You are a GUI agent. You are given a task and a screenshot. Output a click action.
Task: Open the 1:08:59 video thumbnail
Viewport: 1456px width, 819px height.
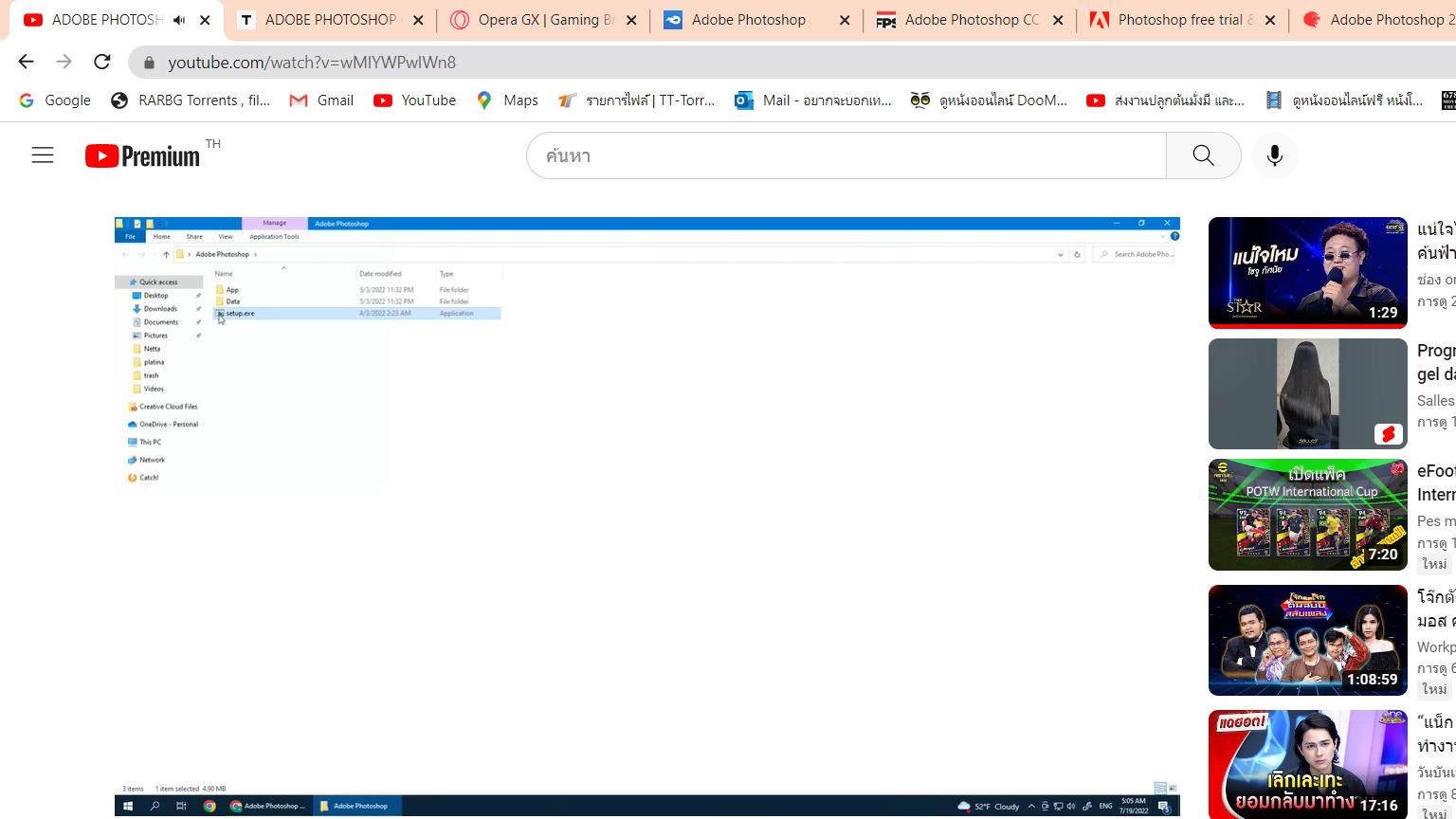(x=1307, y=640)
